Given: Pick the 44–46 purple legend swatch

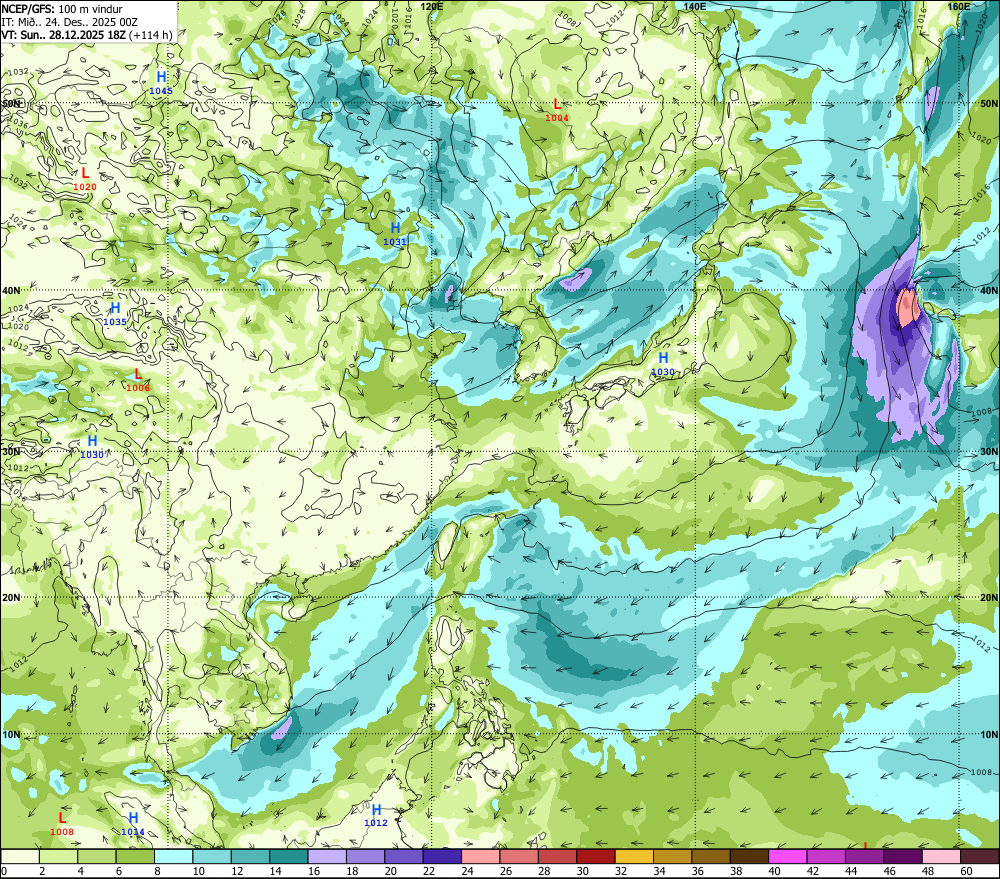Looking at the screenshot, I should click(x=865, y=856).
